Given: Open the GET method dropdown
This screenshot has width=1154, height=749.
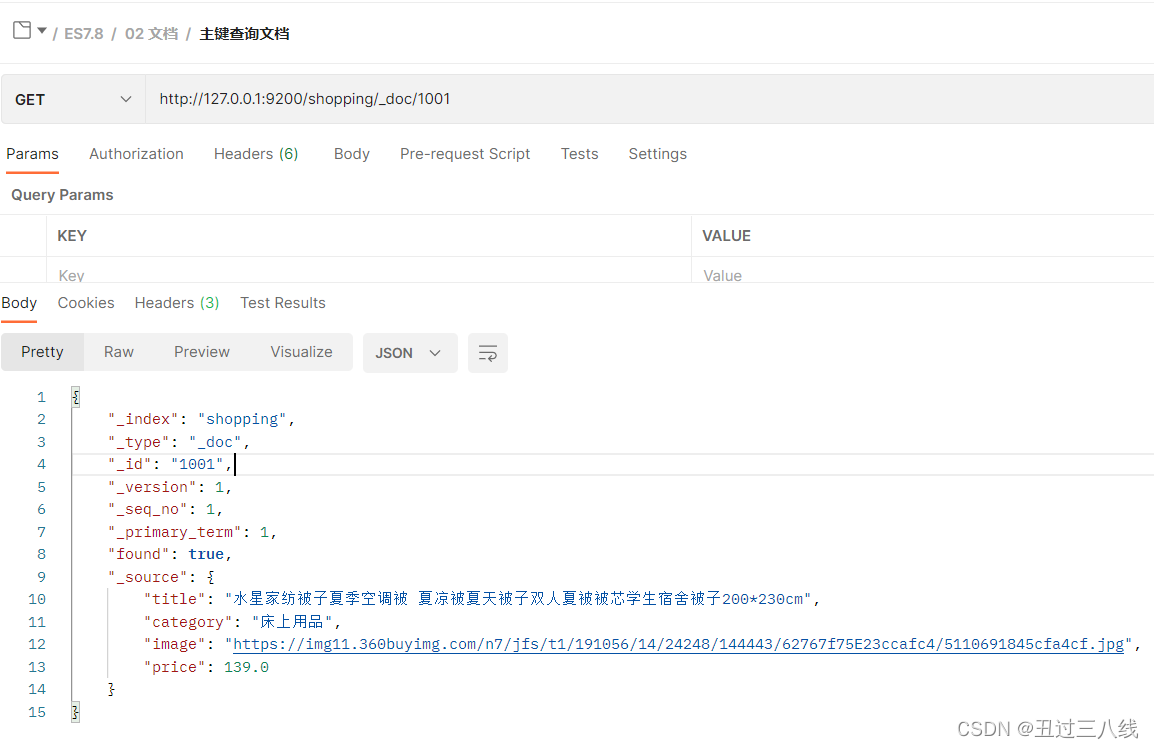Looking at the screenshot, I should click(x=73, y=100).
